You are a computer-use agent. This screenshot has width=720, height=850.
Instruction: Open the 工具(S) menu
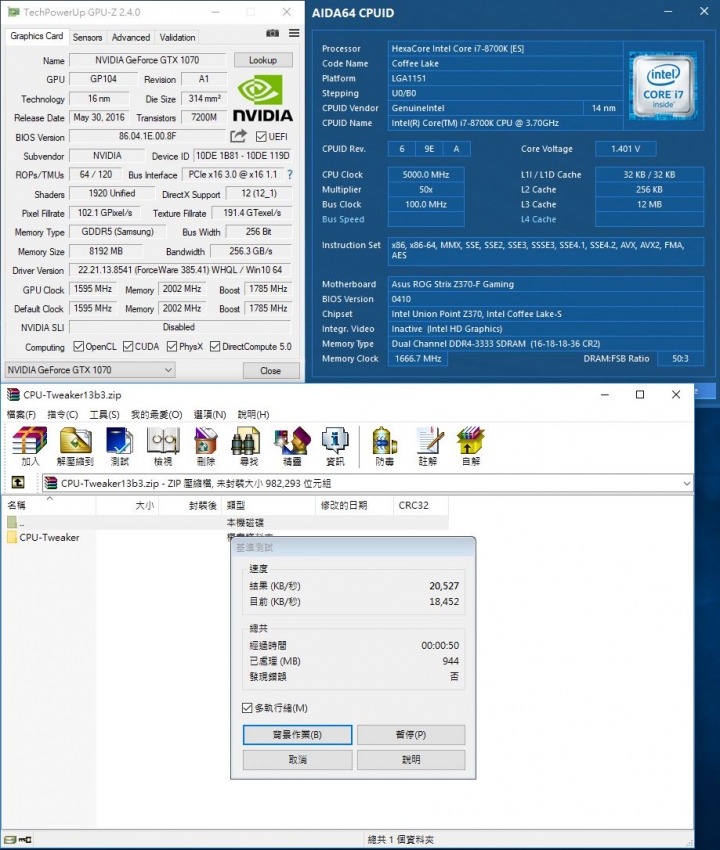[x=104, y=415]
